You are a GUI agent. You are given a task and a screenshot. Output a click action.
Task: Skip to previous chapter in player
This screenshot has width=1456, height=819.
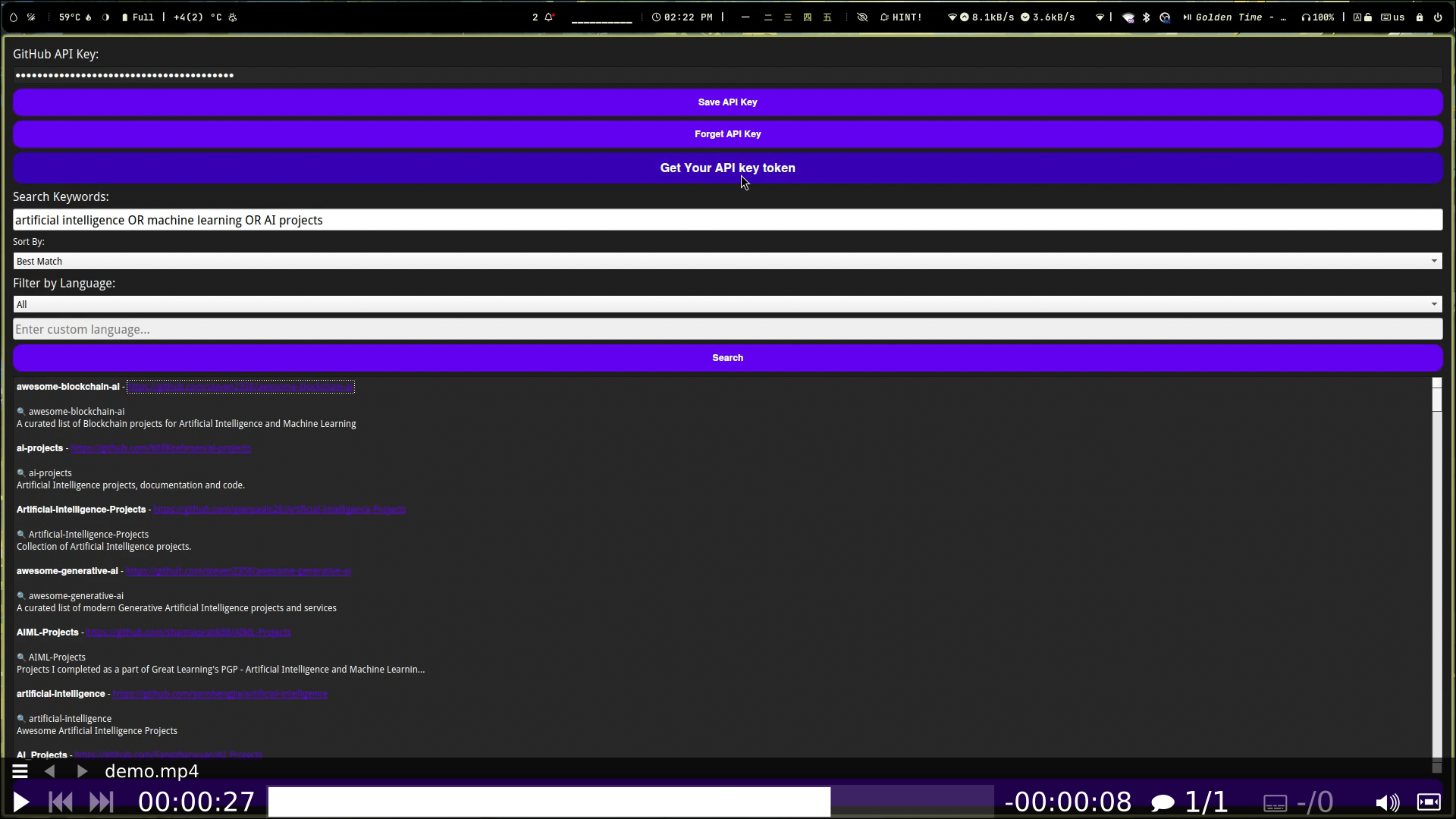[61, 802]
